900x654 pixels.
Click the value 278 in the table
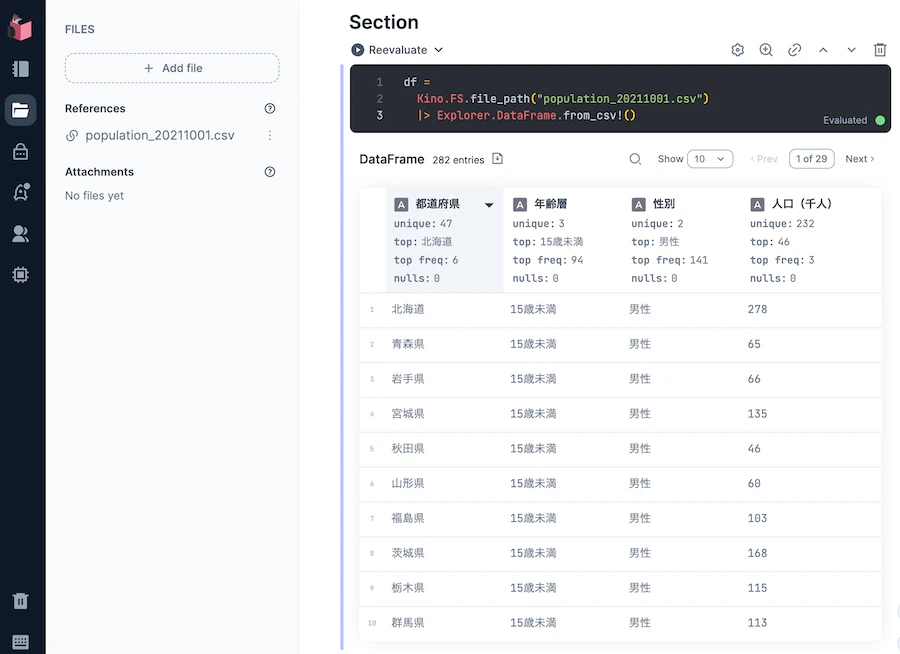(757, 309)
